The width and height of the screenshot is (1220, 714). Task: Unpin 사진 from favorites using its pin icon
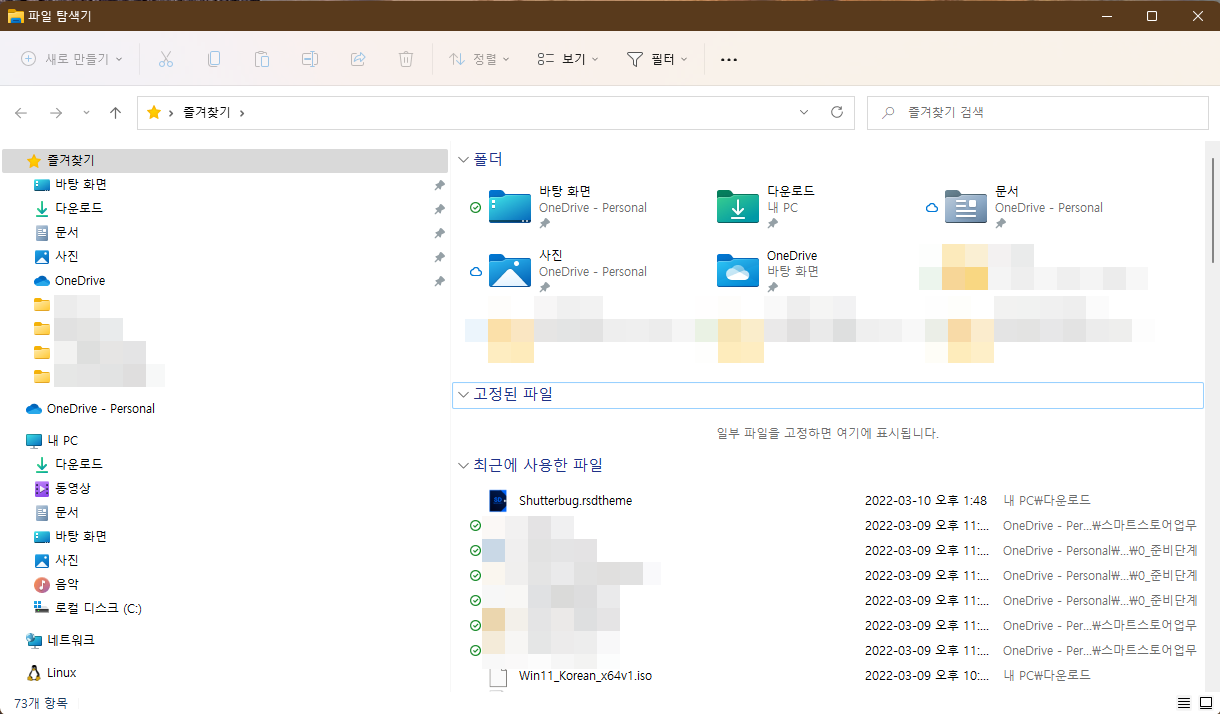click(x=438, y=257)
